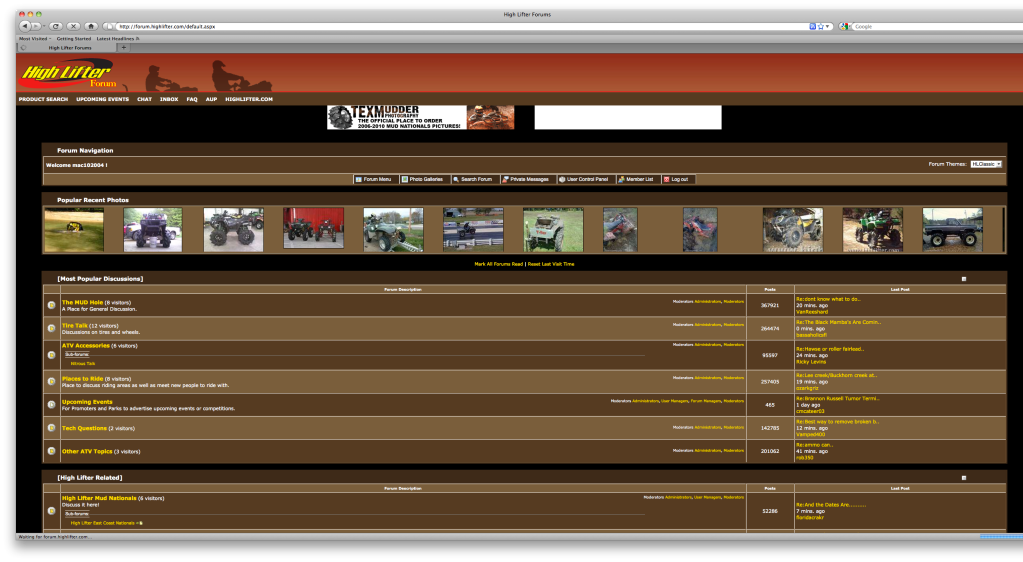
Task: Go back with browser back arrow
Action: [x=25, y=26]
